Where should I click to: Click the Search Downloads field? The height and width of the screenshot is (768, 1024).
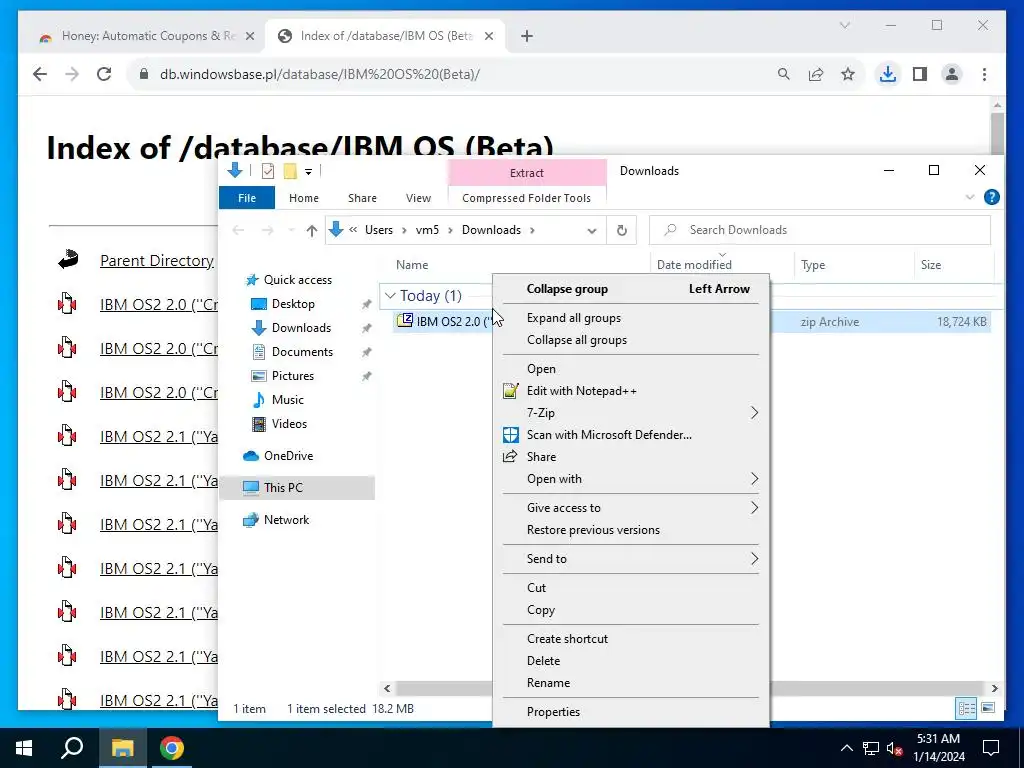(820, 230)
